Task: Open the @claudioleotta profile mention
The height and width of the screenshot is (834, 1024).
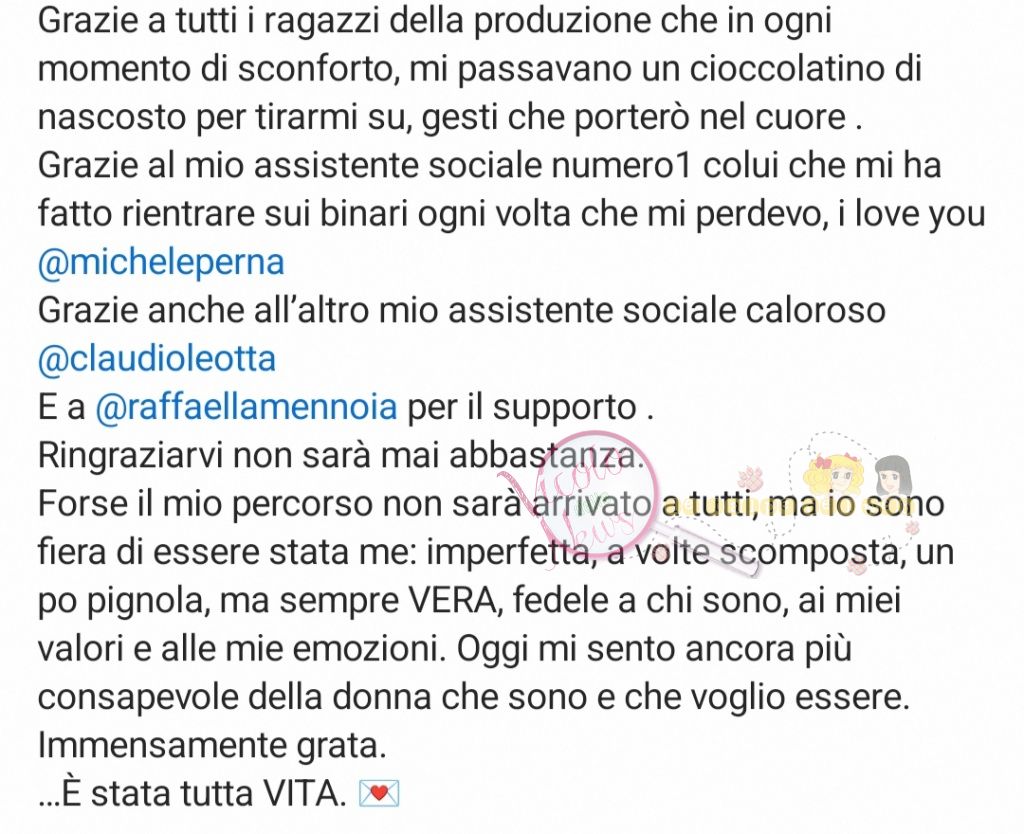Action: [157, 359]
